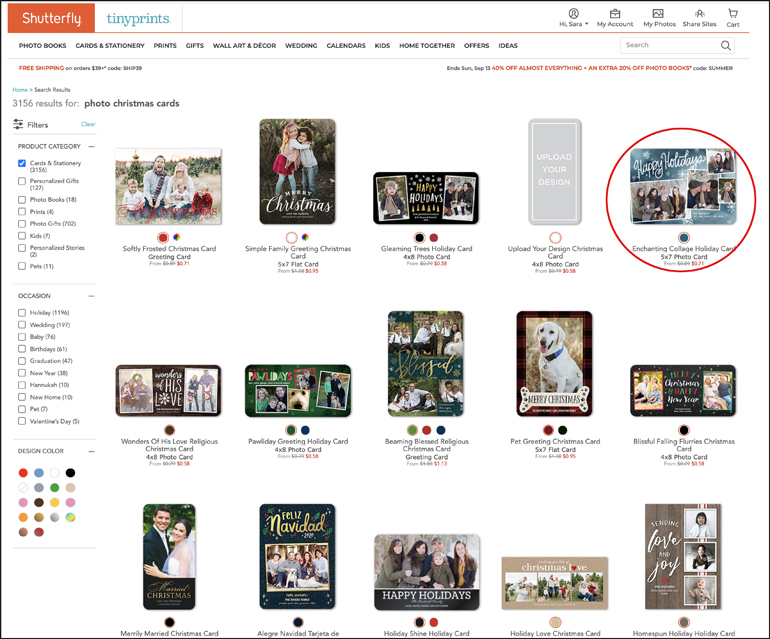Select the red design color swatch
This screenshot has height=639, width=770.
coord(23,473)
